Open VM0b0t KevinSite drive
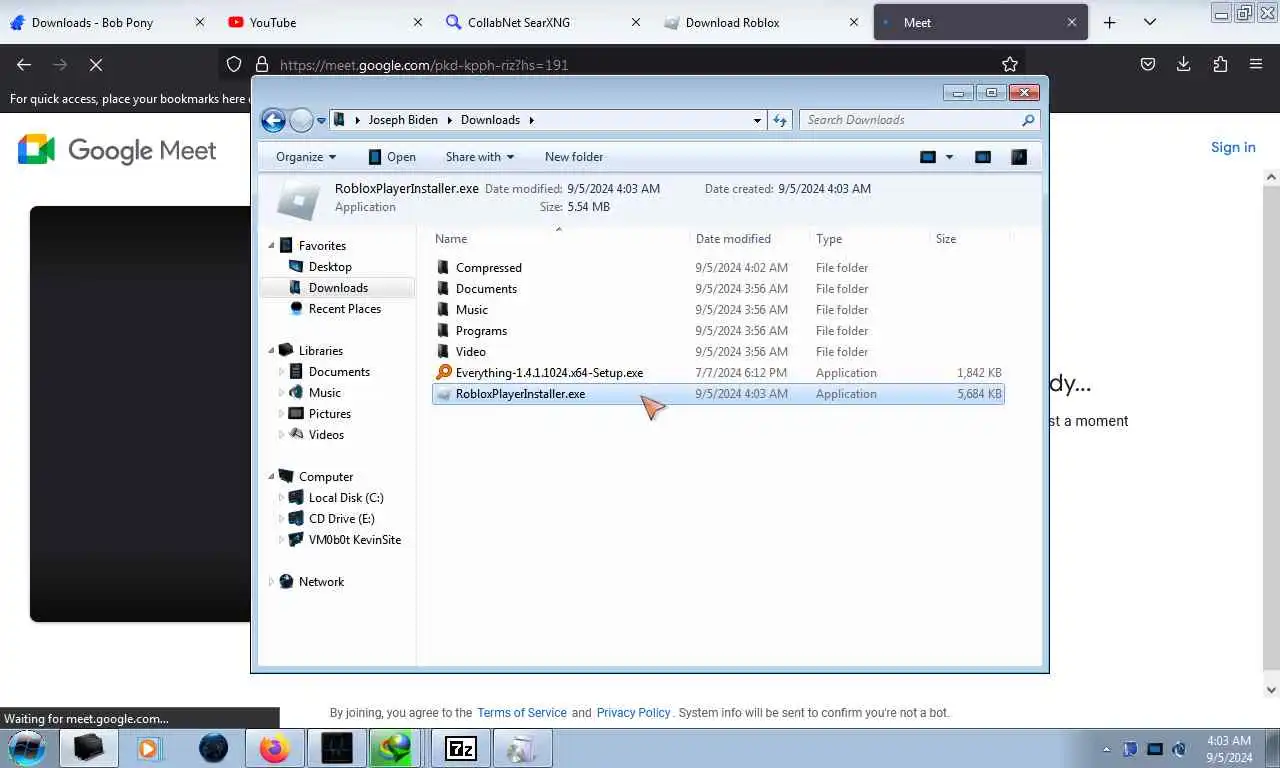Image resolution: width=1280 pixels, height=768 pixels. pyautogui.click(x=356, y=540)
